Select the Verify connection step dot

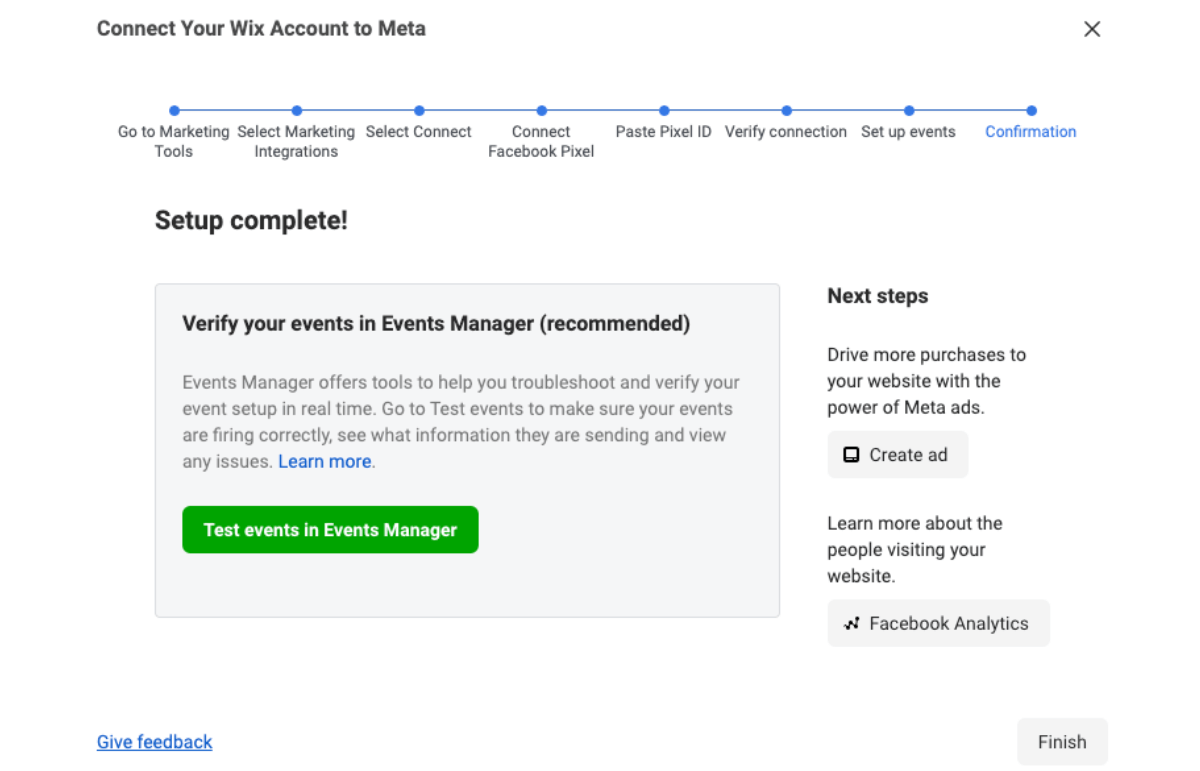[x=787, y=111]
